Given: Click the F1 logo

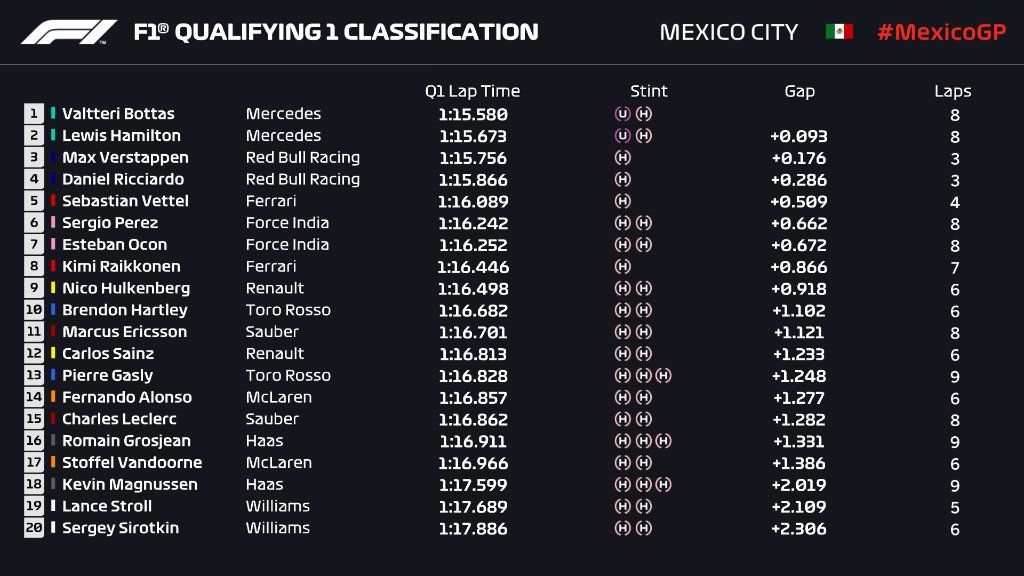Looking at the screenshot, I should click(x=69, y=32).
